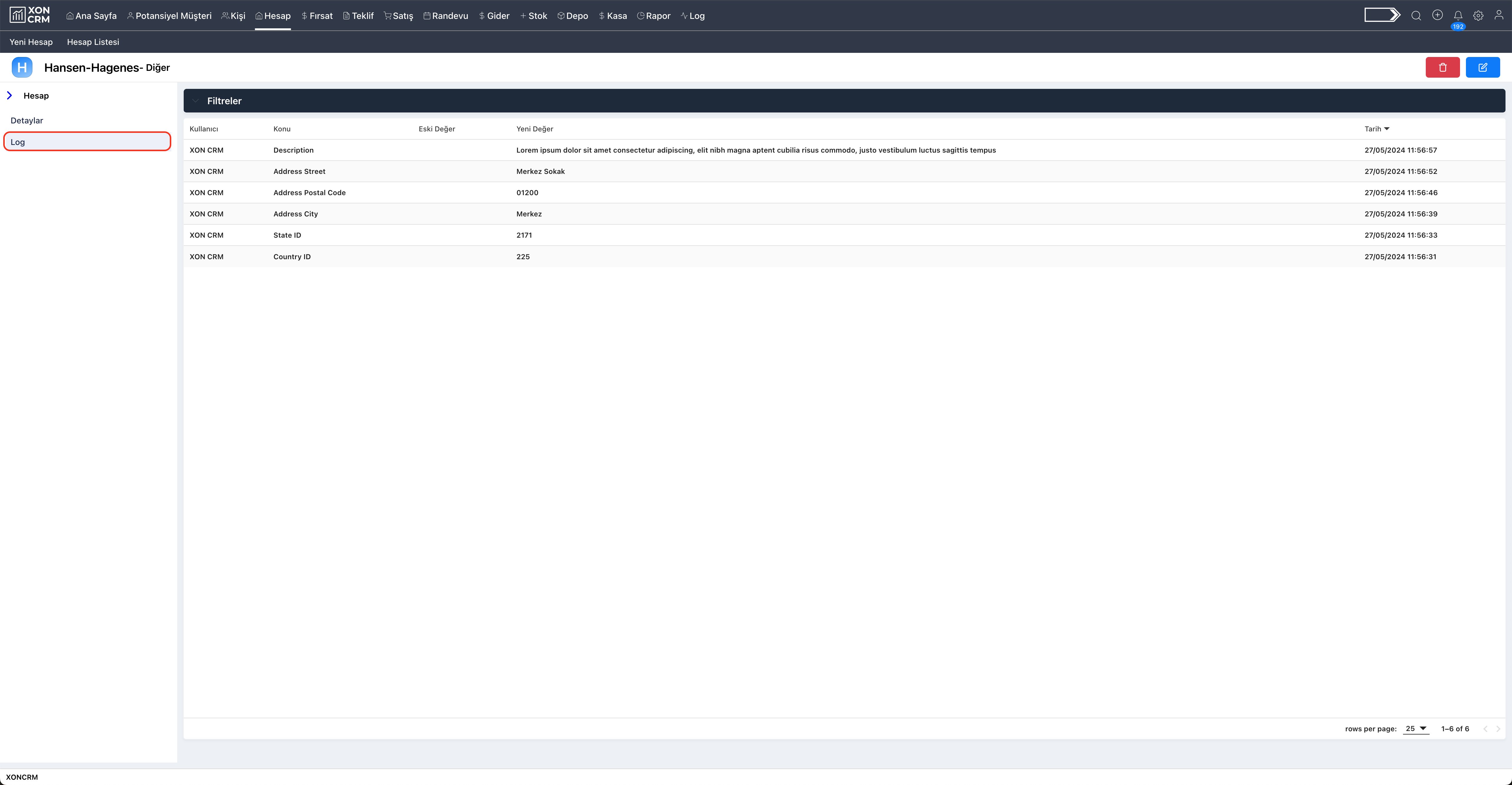Open the Kişi menu

point(234,16)
